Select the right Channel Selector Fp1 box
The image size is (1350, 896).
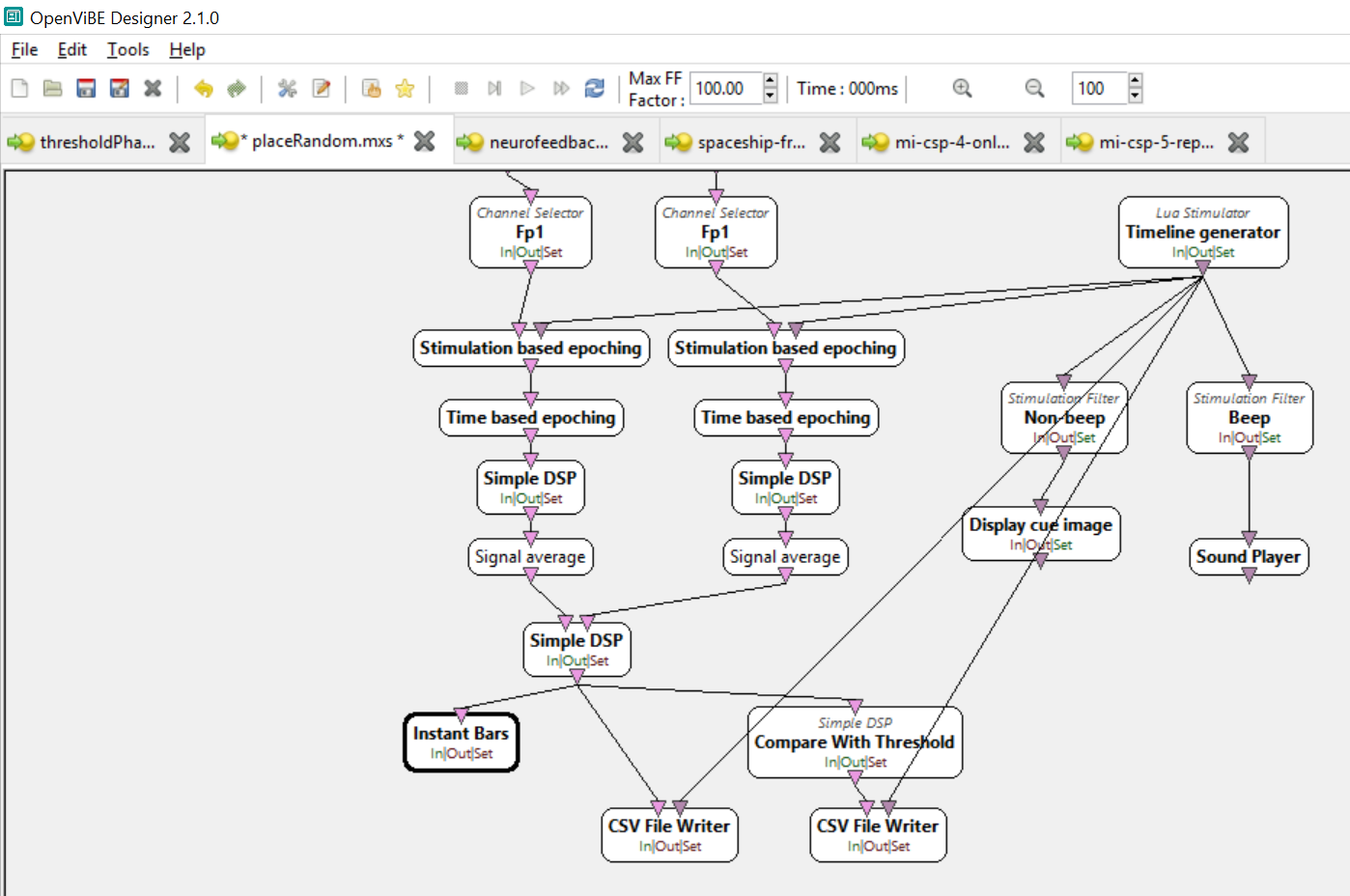[x=716, y=232]
